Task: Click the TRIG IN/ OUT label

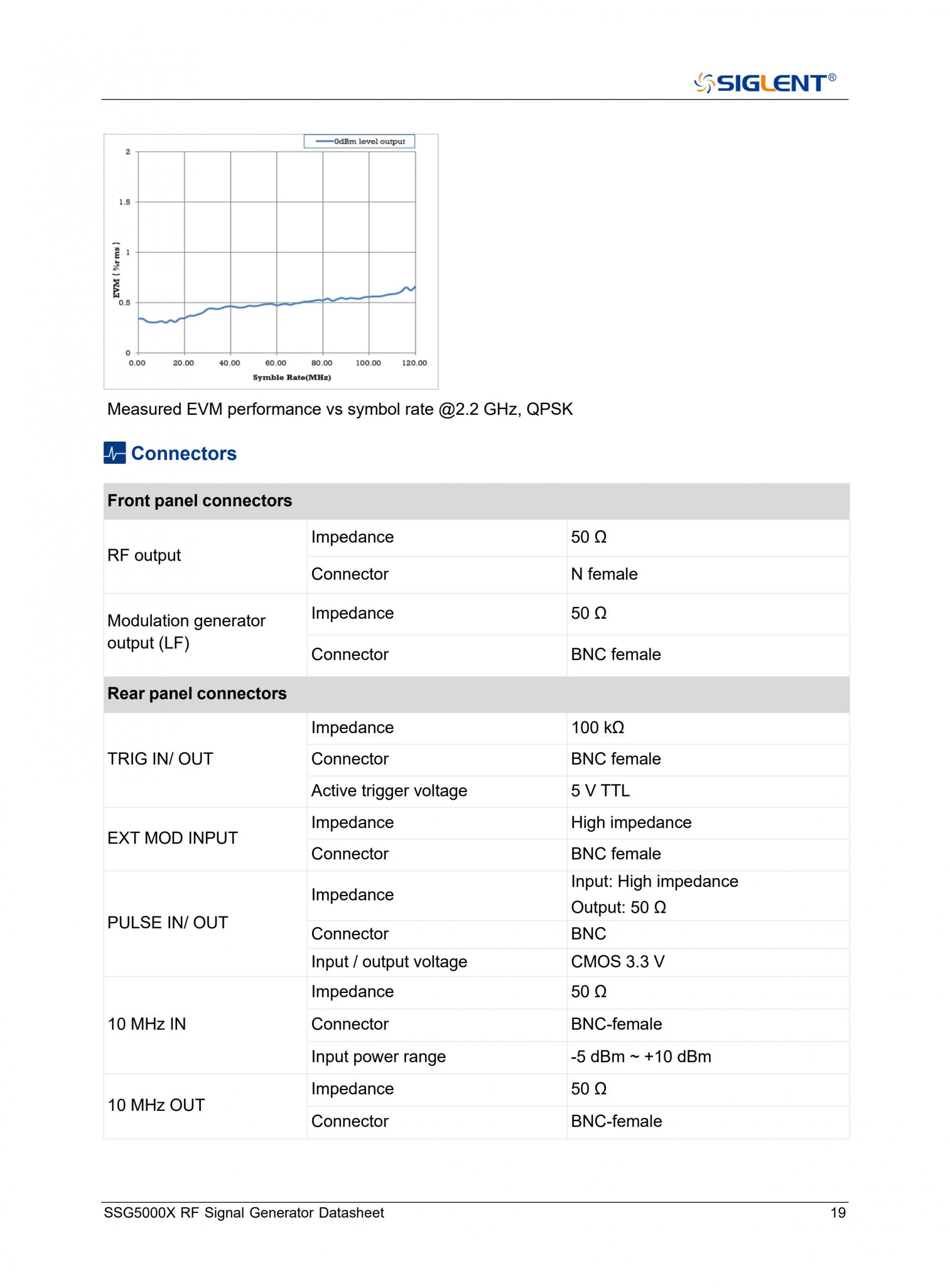Action: 160,759
